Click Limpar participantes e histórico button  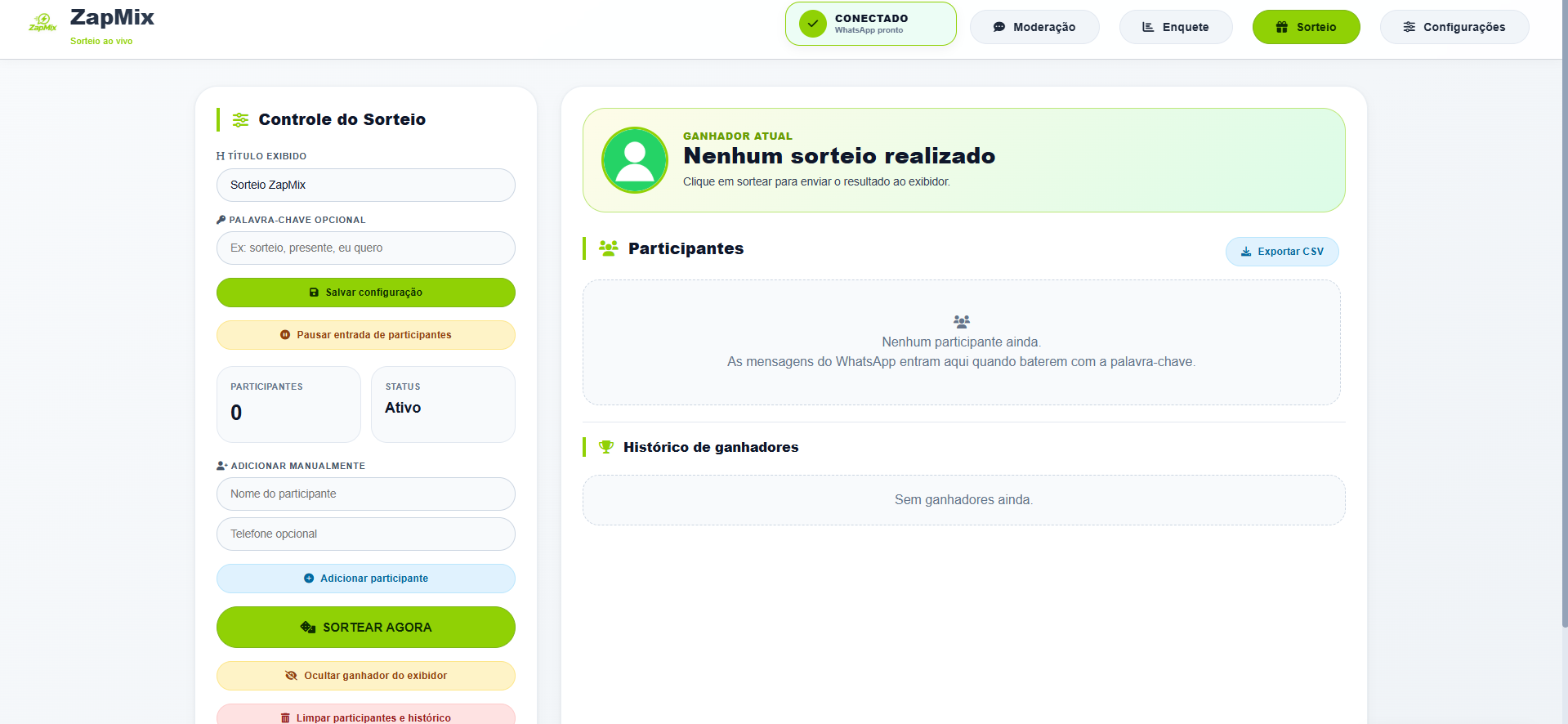(366, 714)
